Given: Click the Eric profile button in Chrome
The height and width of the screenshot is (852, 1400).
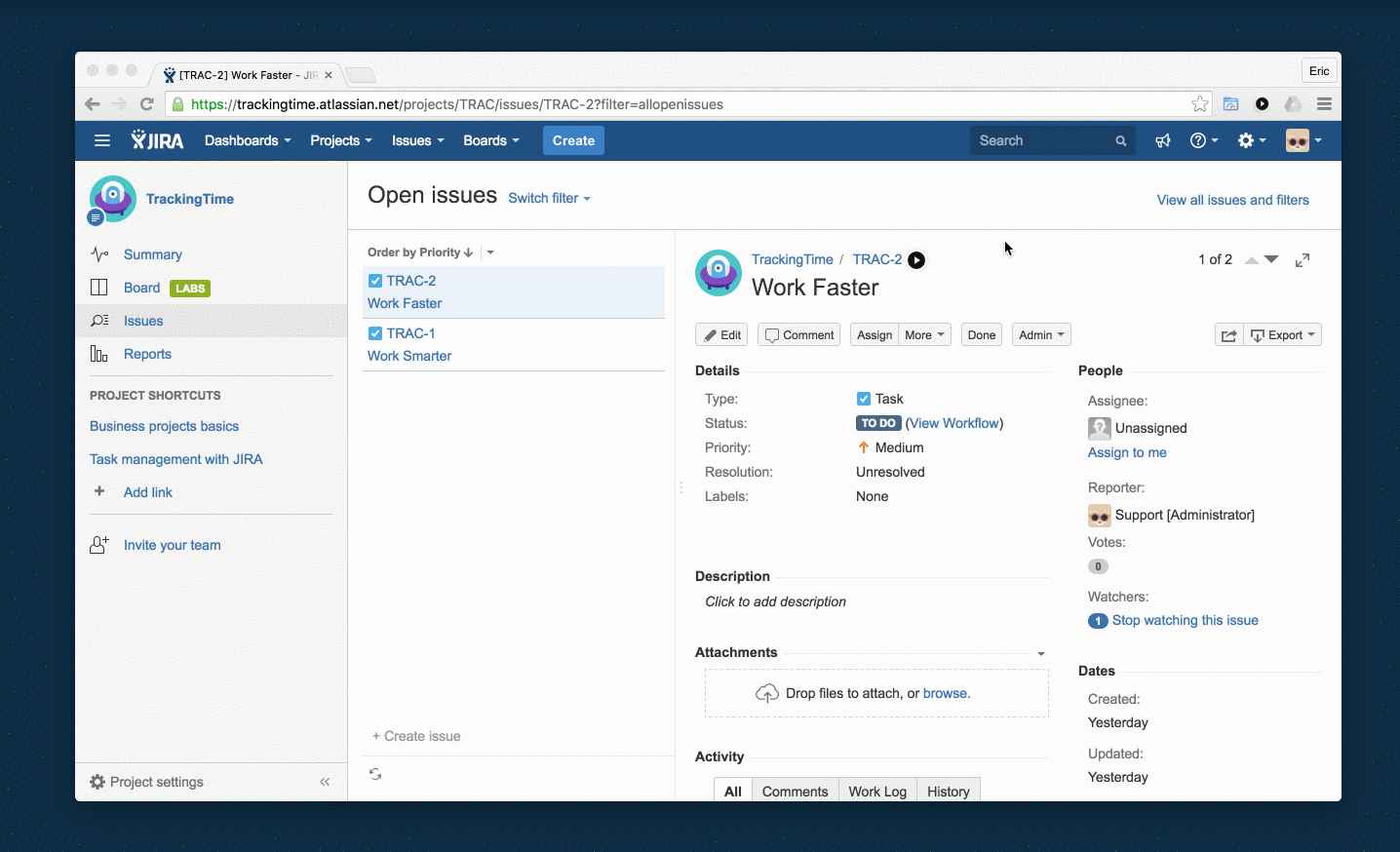Looking at the screenshot, I should point(1319,70).
